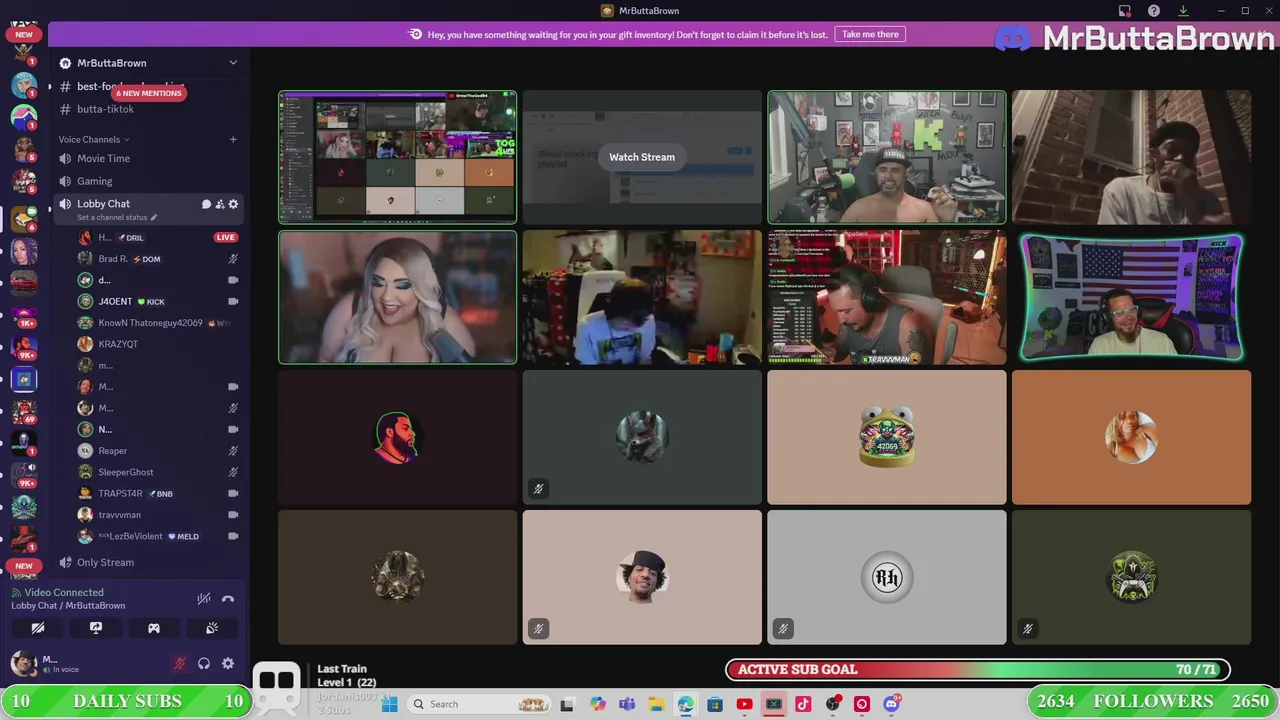
Task: Select SleeperGhost in voice list
Action: coord(125,472)
